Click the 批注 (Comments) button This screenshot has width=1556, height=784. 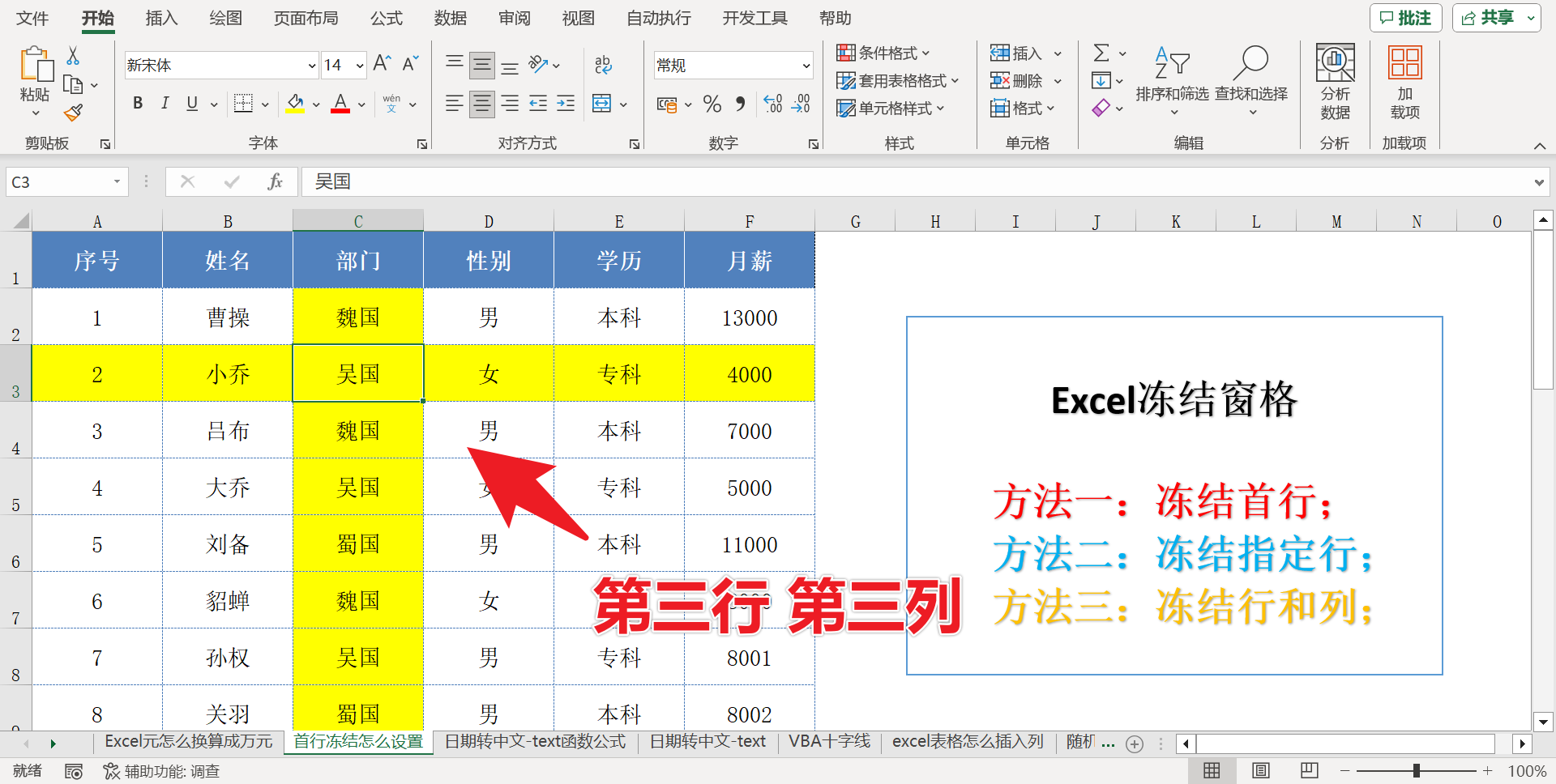pyautogui.click(x=1405, y=18)
